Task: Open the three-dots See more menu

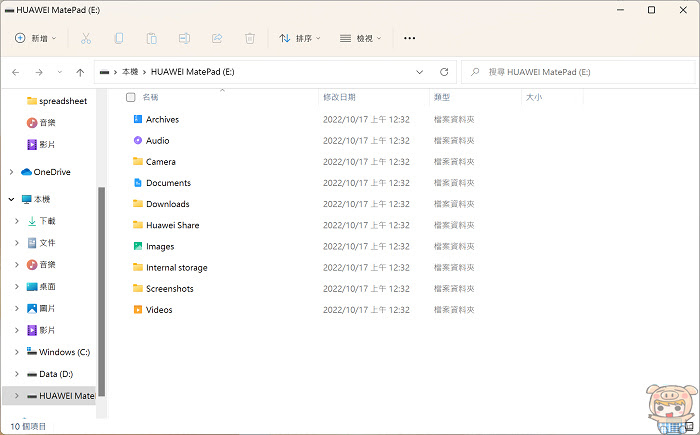Action: click(x=409, y=38)
